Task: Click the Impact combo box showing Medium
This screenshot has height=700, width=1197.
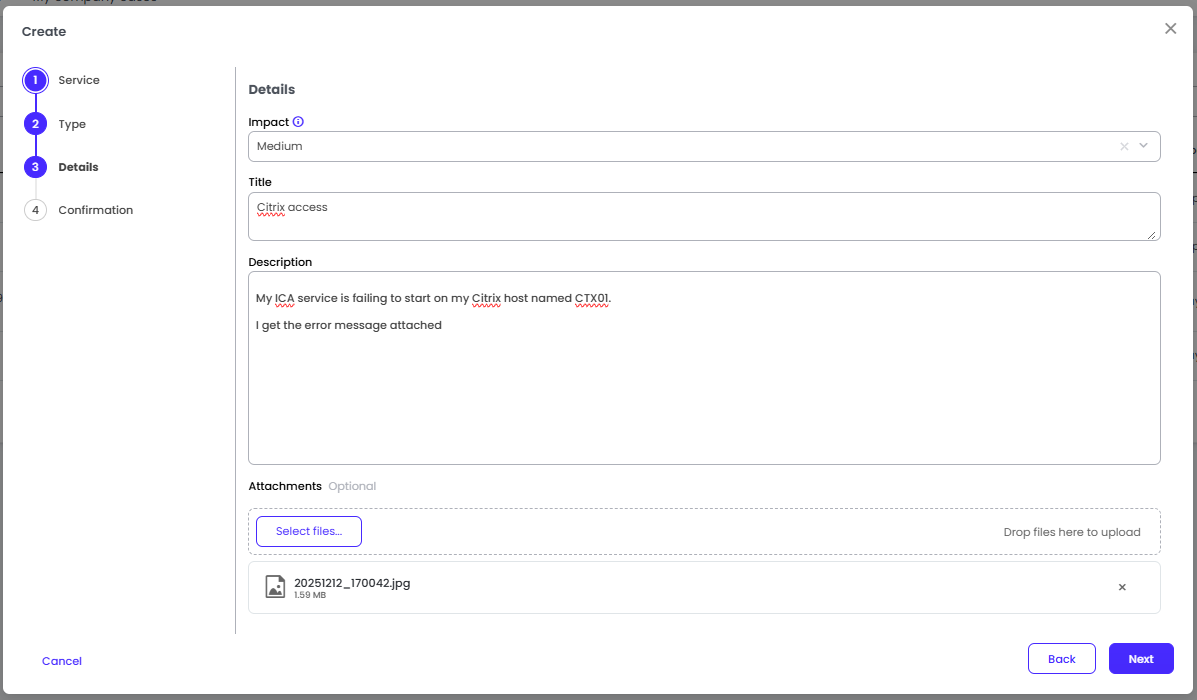Action: pos(680,146)
